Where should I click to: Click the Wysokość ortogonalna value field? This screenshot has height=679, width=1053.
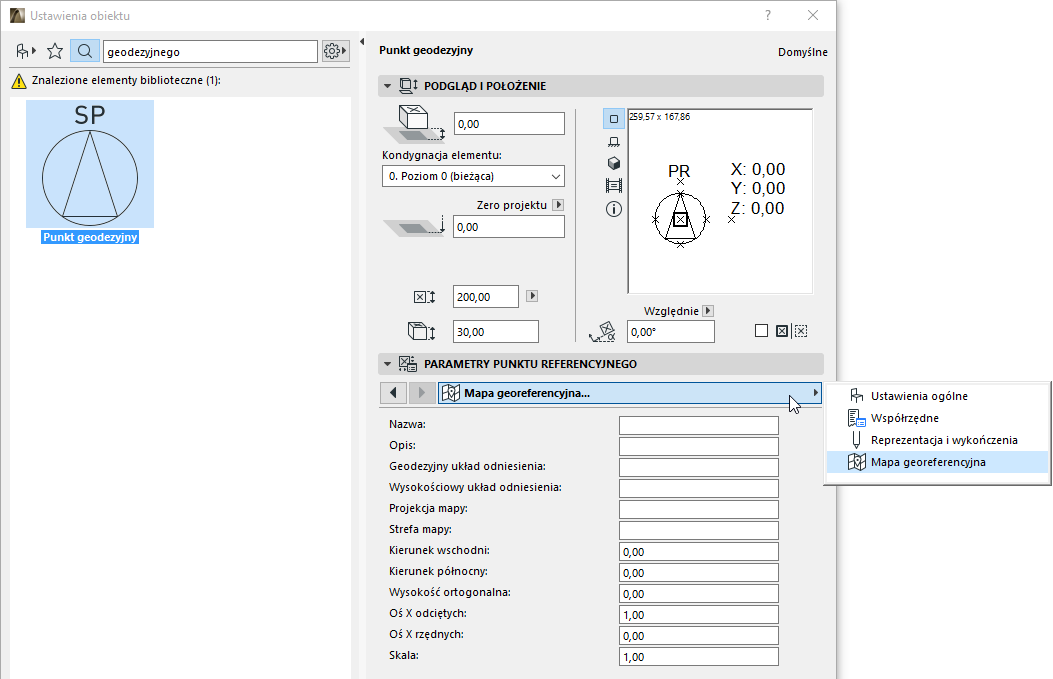coord(698,593)
